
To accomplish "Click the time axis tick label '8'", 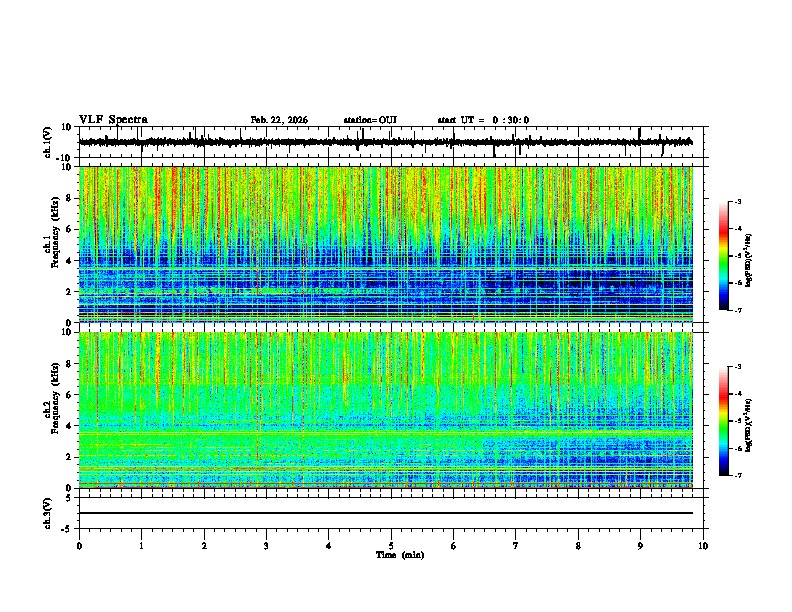I will 578,546.
